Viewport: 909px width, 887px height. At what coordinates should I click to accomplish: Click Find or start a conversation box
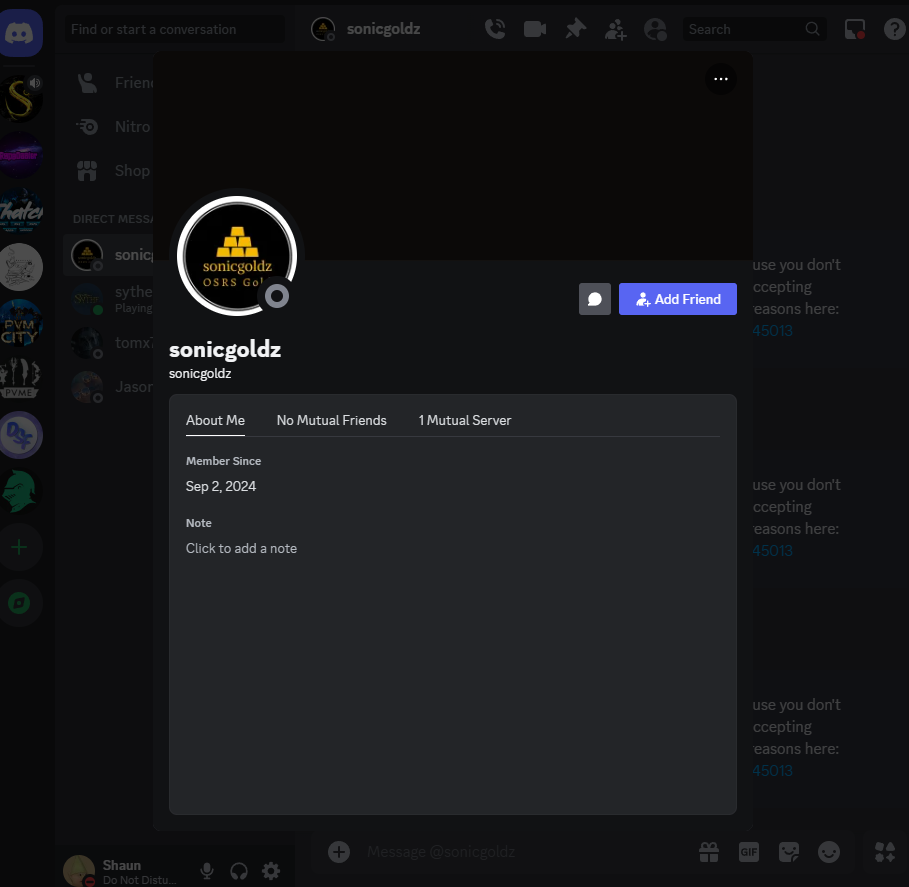(x=174, y=30)
